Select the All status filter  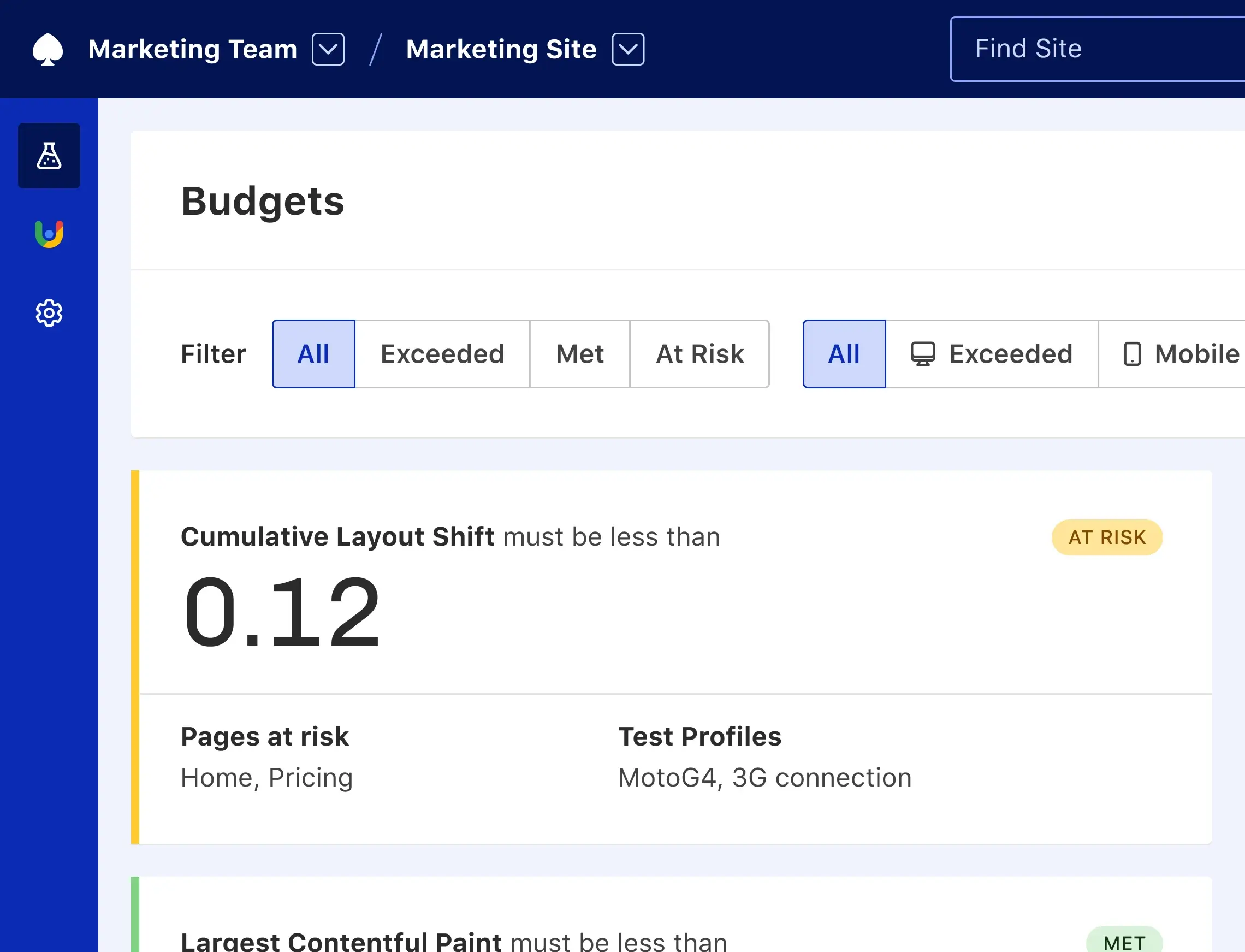tap(313, 354)
